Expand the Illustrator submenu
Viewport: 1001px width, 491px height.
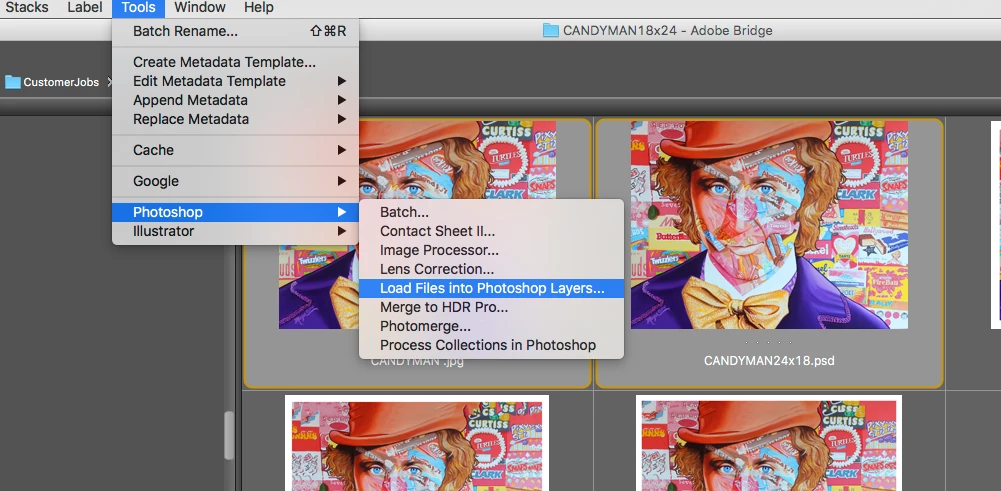coord(236,231)
